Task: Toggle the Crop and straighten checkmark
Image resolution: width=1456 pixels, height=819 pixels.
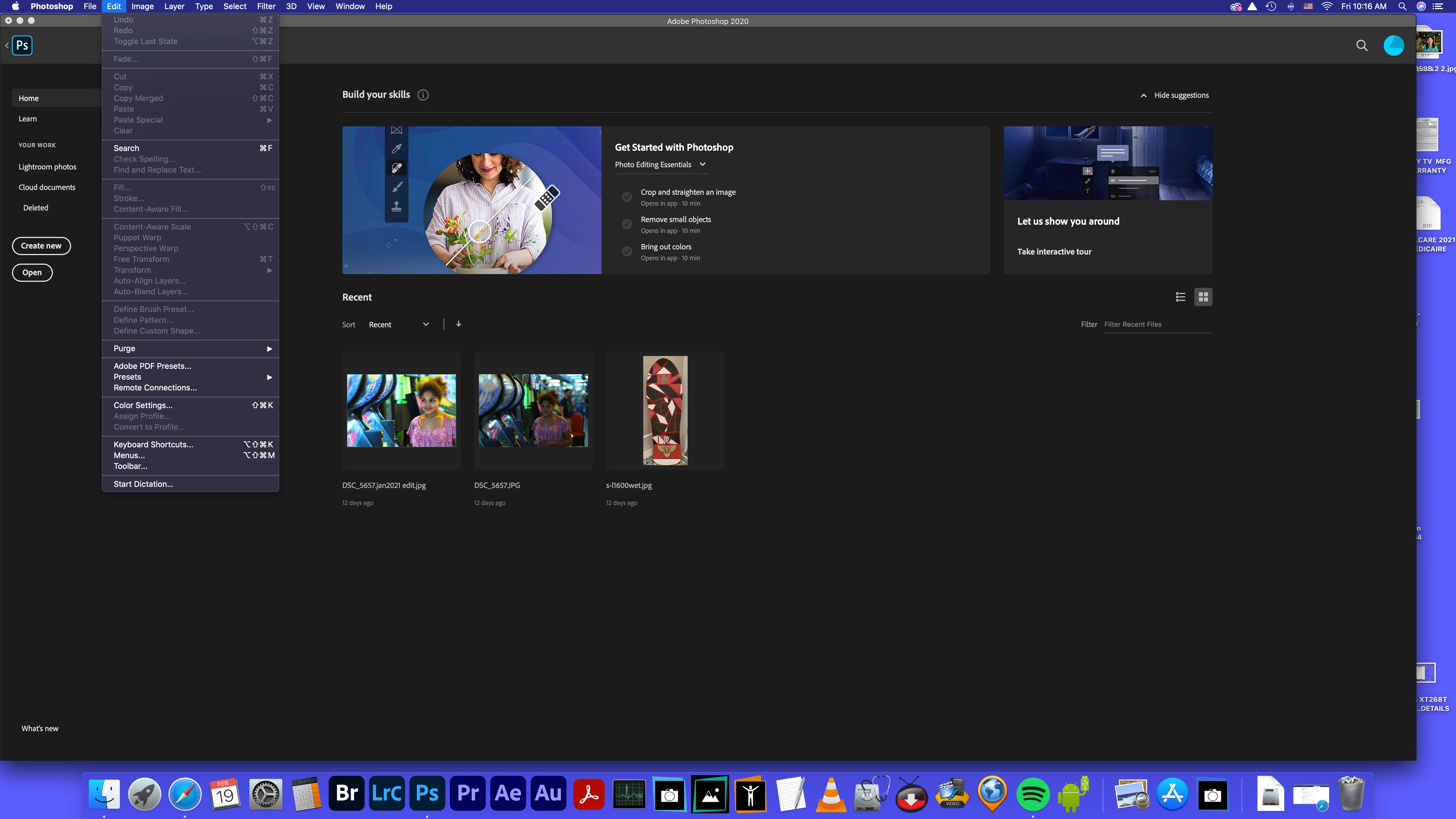Action: [627, 197]
